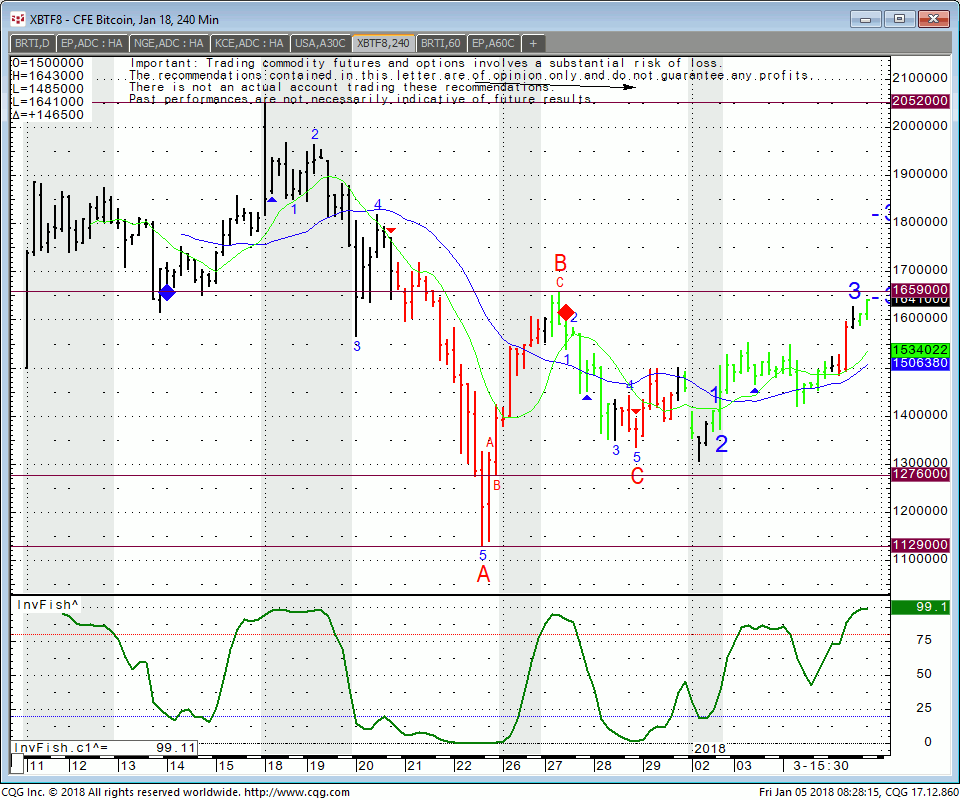Click the green 99.1 indicator value box

click(x=920, y=607)
